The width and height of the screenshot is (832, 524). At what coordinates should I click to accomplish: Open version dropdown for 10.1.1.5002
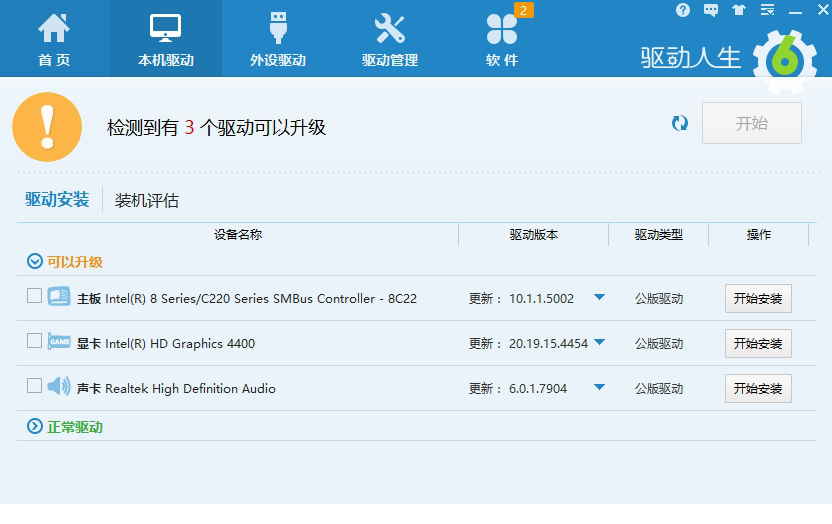click(x=599, y=297)
